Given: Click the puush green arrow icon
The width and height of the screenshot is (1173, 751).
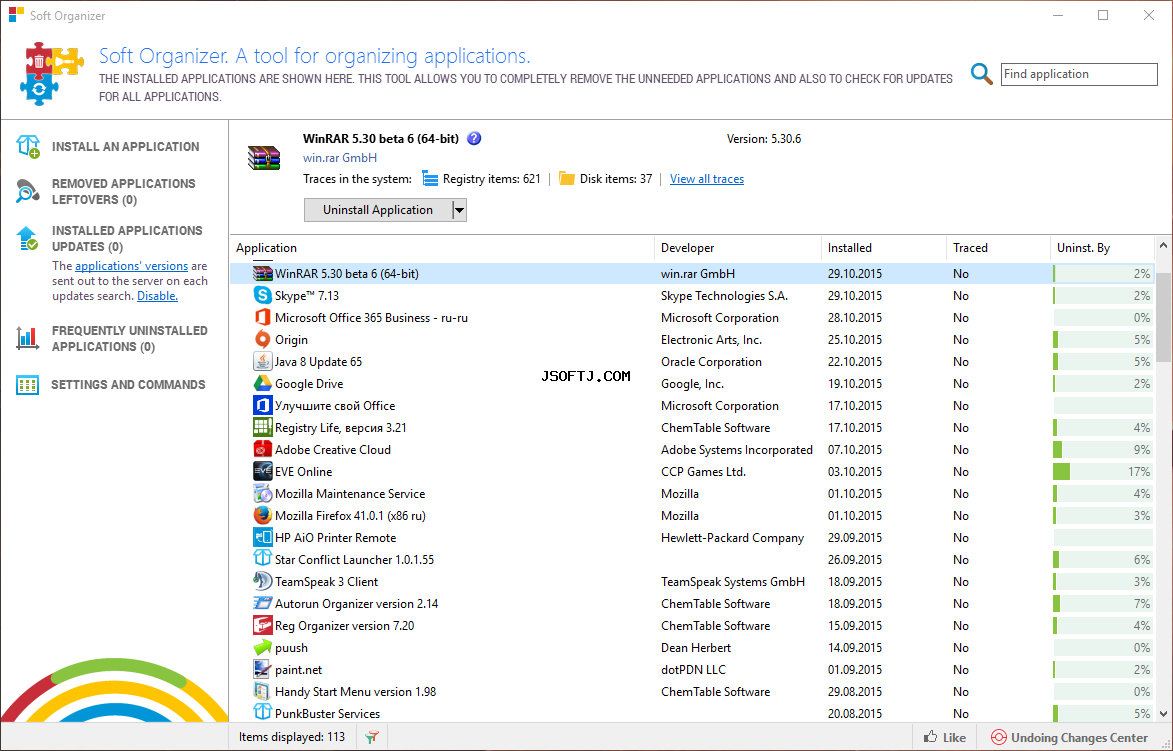Looking at the screenshot, I should tap(263, 648).
